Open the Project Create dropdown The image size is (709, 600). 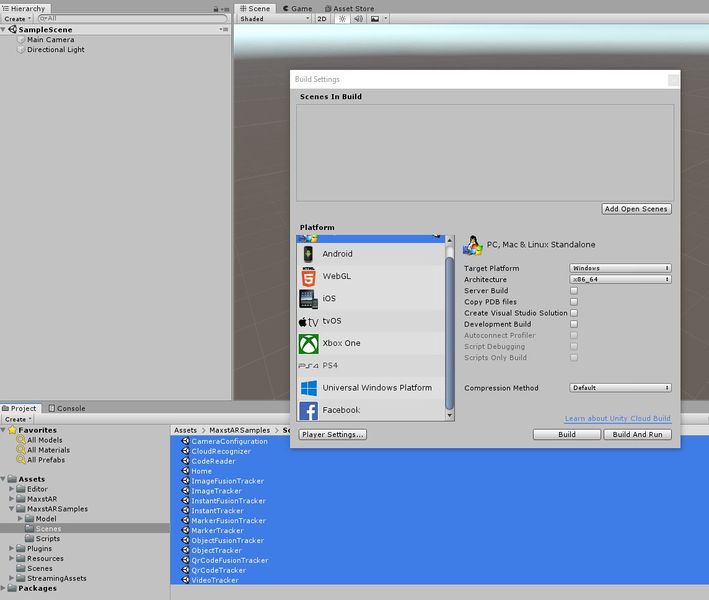point(18,420)
